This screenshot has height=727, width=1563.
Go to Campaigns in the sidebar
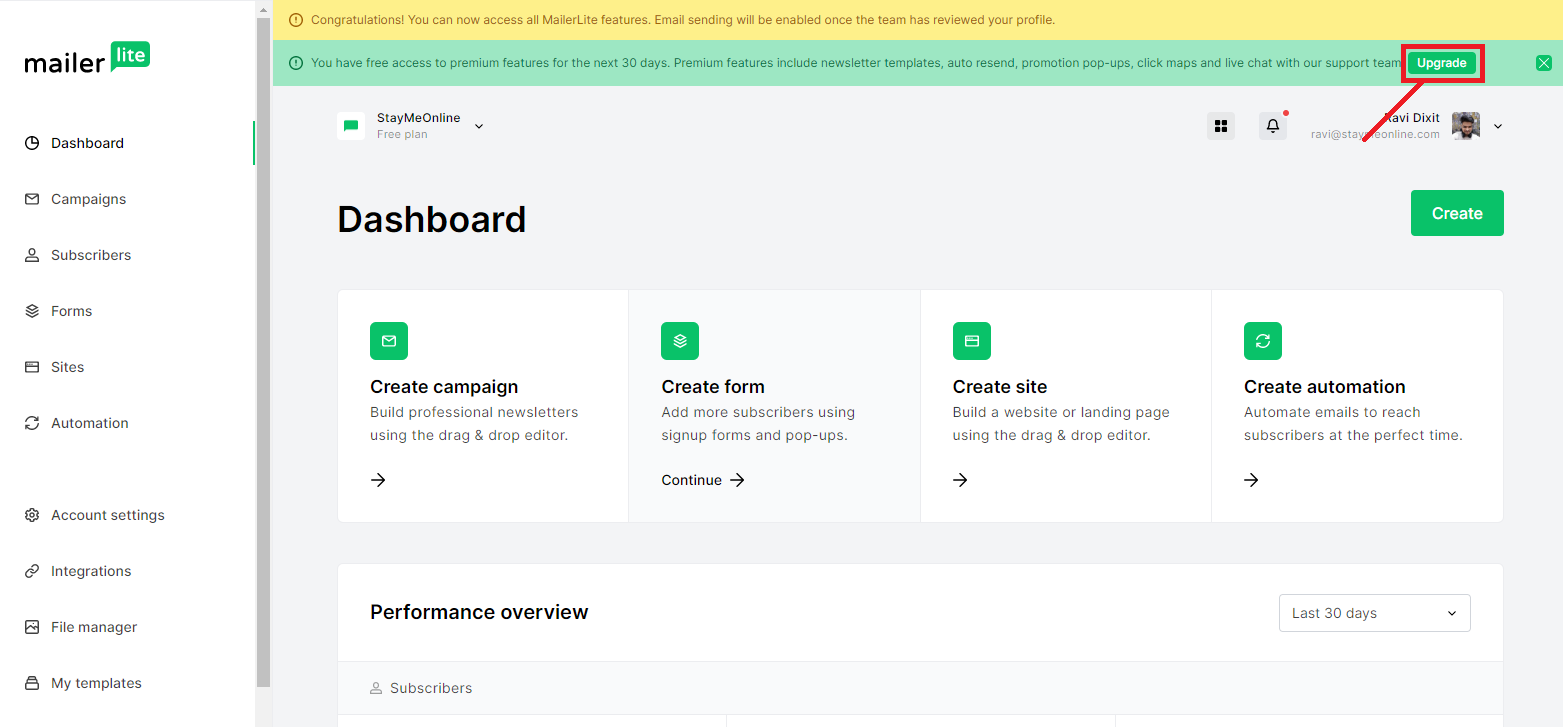click(88, 199)
